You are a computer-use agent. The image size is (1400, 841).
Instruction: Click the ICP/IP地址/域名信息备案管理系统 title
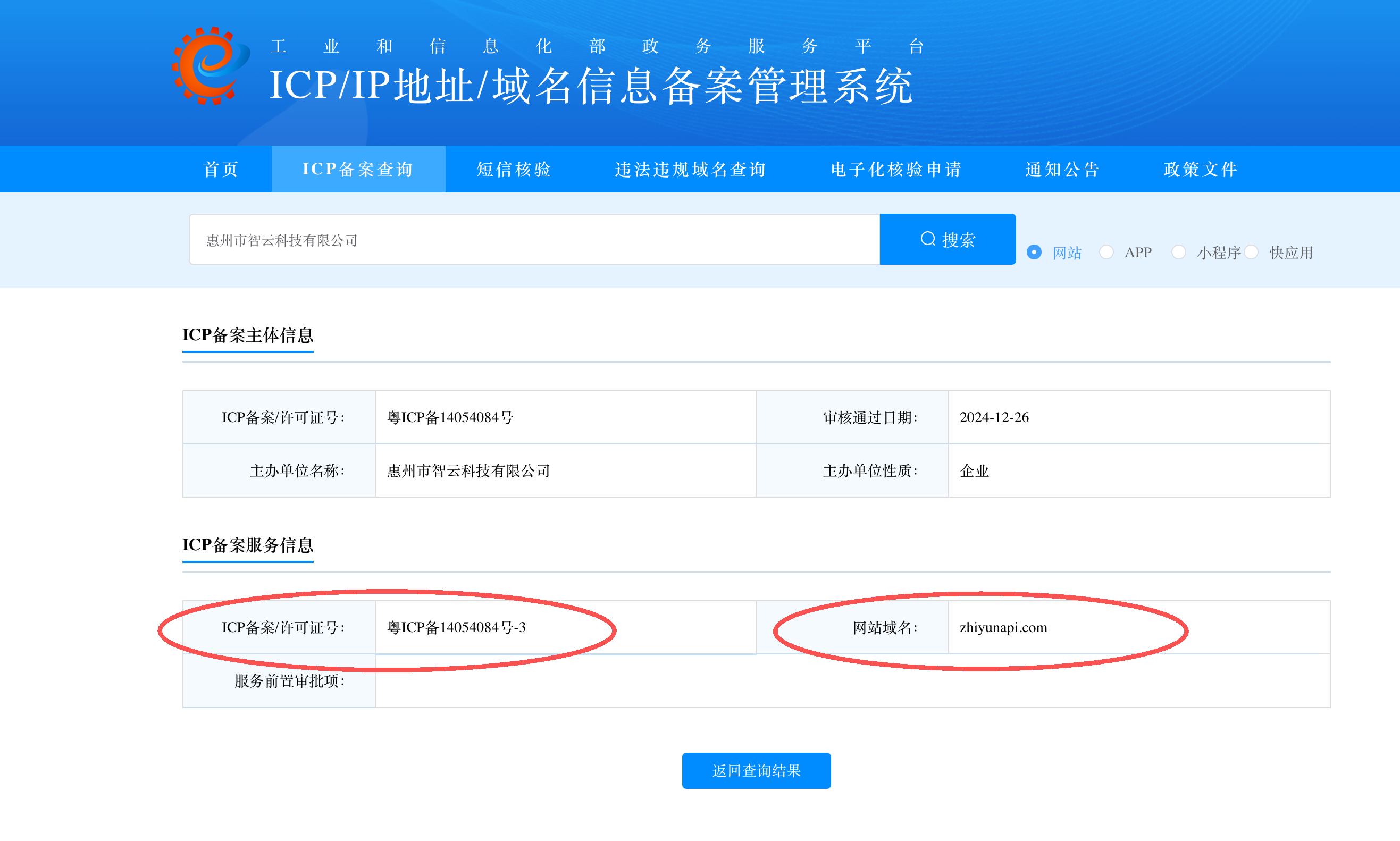tap(591, 86)
